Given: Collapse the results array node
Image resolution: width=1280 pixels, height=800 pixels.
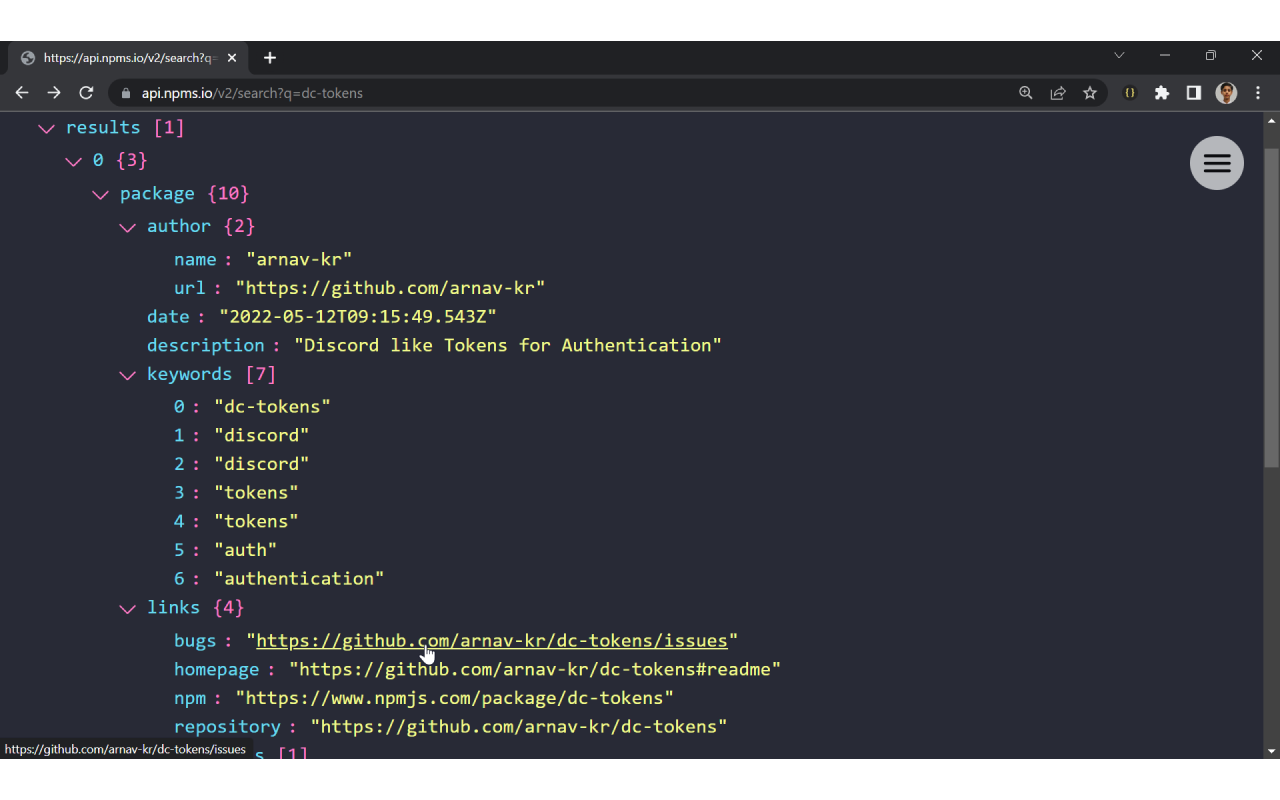Looking at the screenshot, I should (46, 128).
